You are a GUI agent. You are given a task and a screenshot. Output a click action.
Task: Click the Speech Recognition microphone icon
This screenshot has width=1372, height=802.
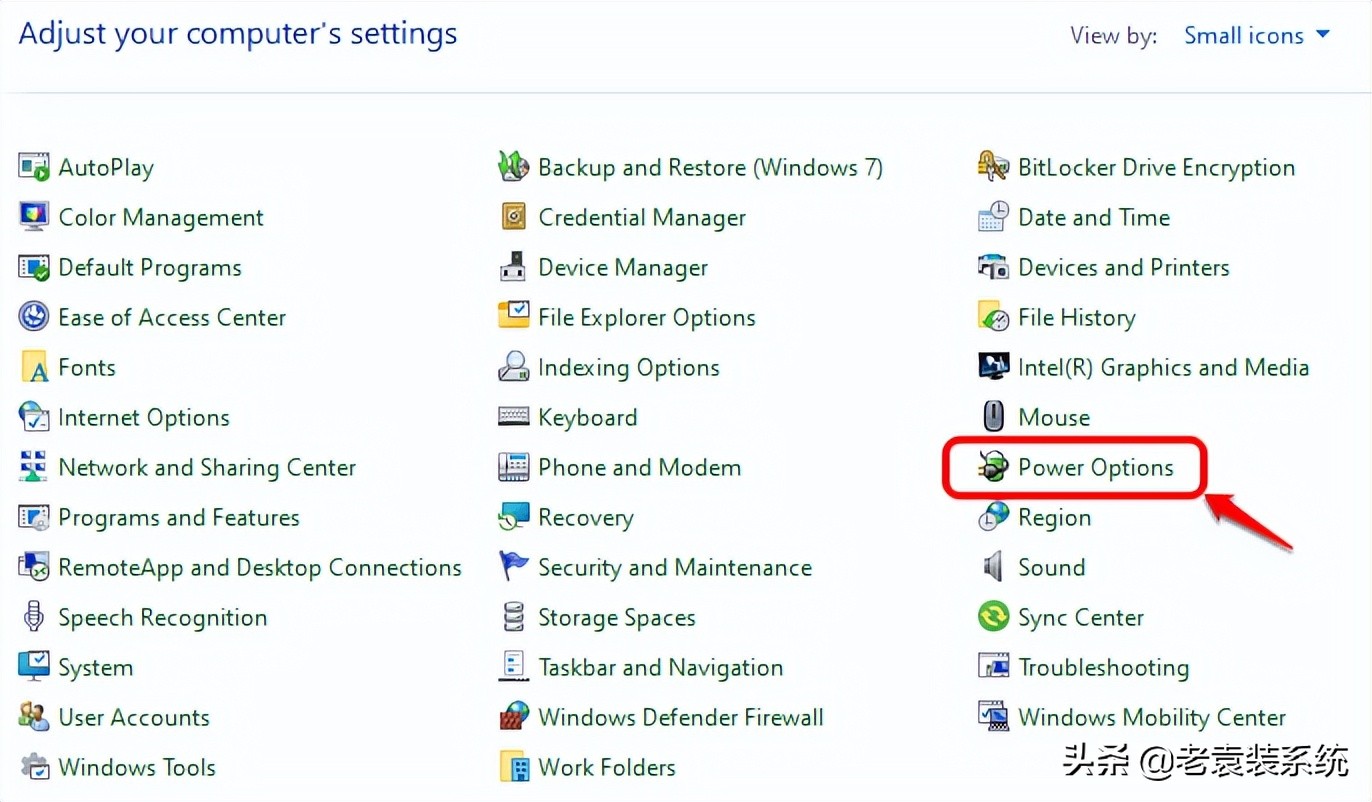click(34, 617)
